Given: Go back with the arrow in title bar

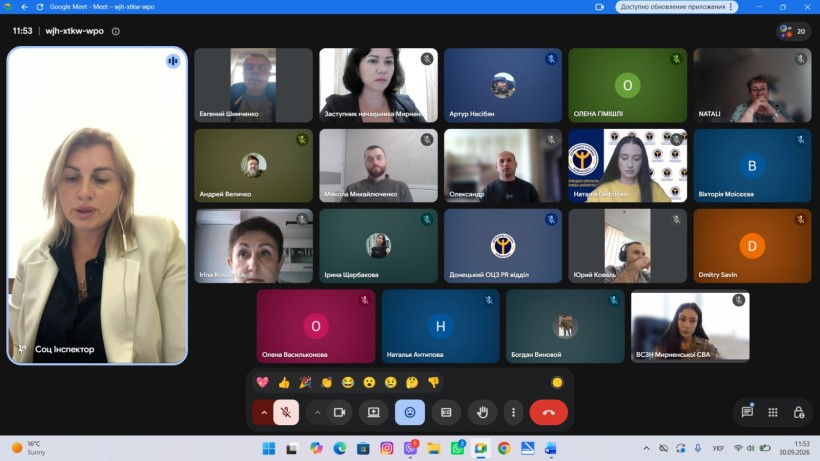Looking at the screenshot, I should click(x=25, y=7).
